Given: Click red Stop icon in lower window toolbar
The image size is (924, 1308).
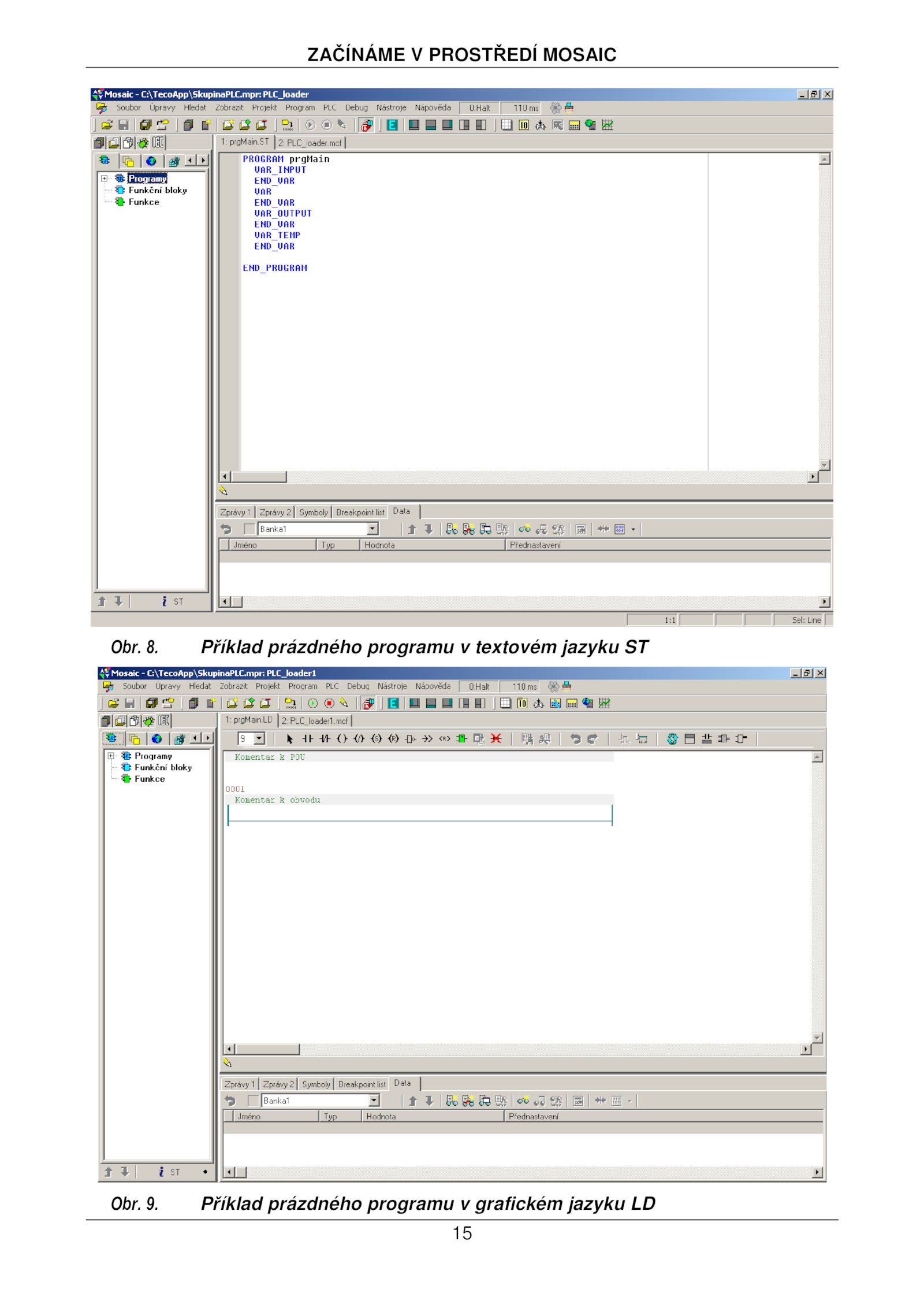Looking at the screenshot, I should 329,704.
